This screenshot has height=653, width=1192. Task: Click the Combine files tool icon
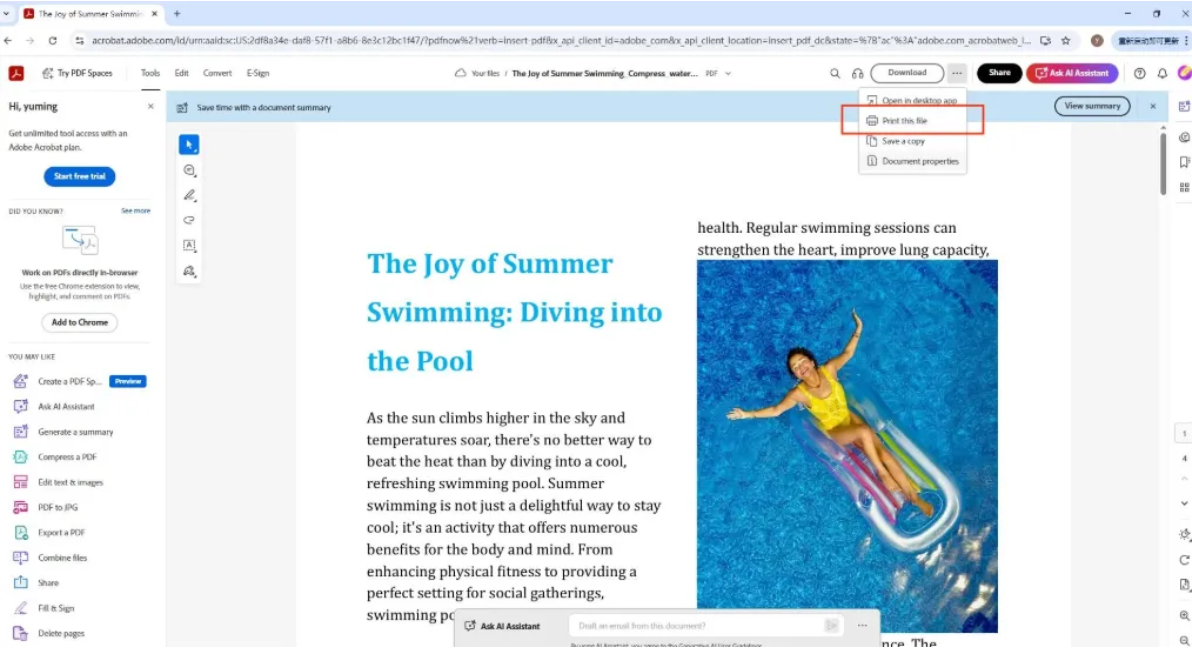(21, 557)
